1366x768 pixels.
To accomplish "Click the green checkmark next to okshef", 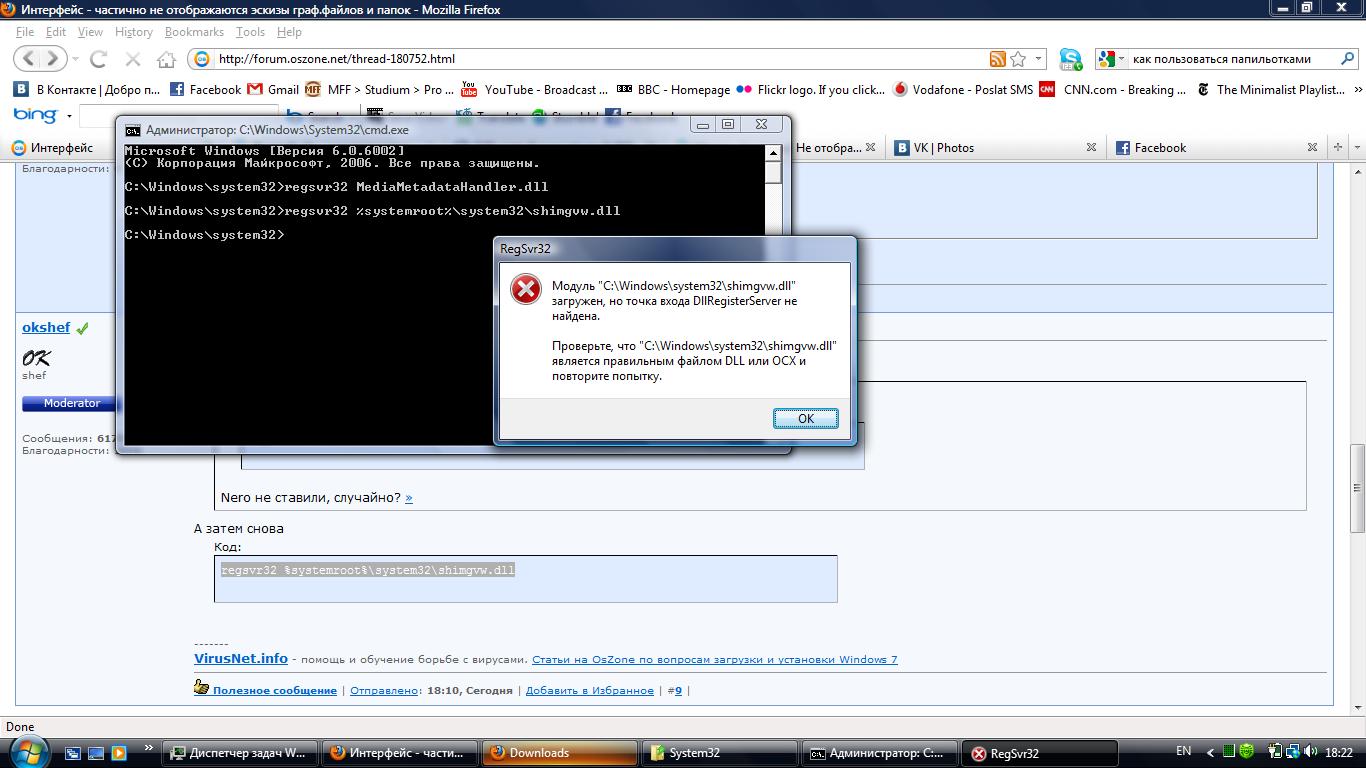I will [x=83, y=328].
